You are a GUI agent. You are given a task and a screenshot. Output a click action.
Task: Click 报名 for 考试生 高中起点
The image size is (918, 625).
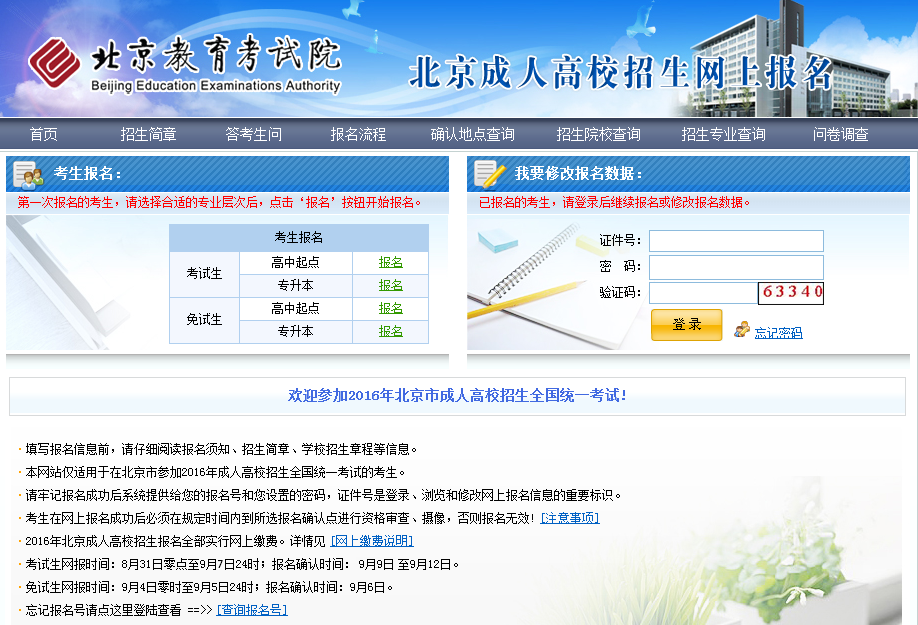point(390,262)
